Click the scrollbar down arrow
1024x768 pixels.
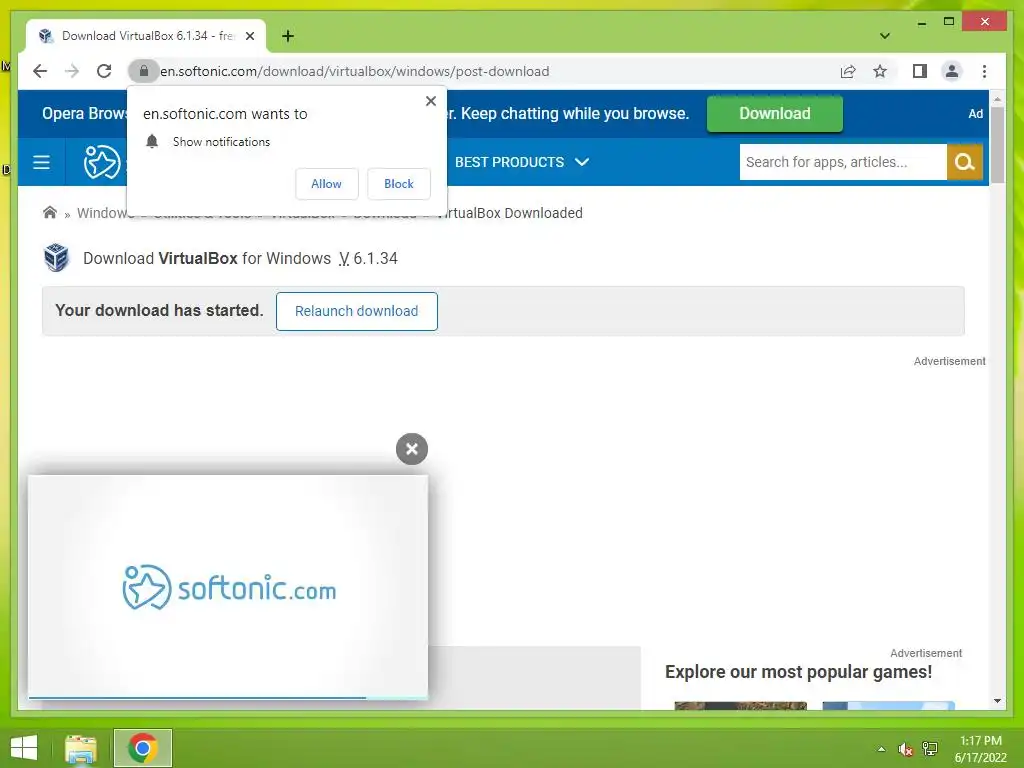(997, 701)
